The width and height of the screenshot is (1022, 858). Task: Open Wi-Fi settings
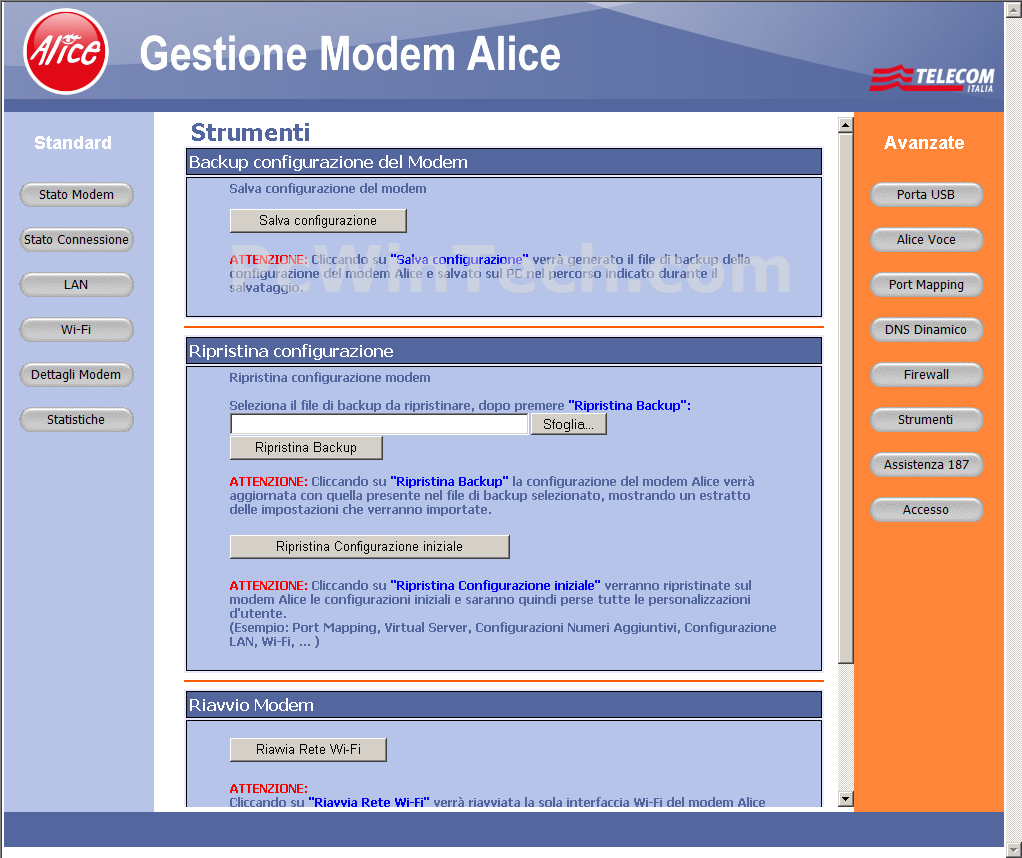pyautogui.click(x=76, y=329)
